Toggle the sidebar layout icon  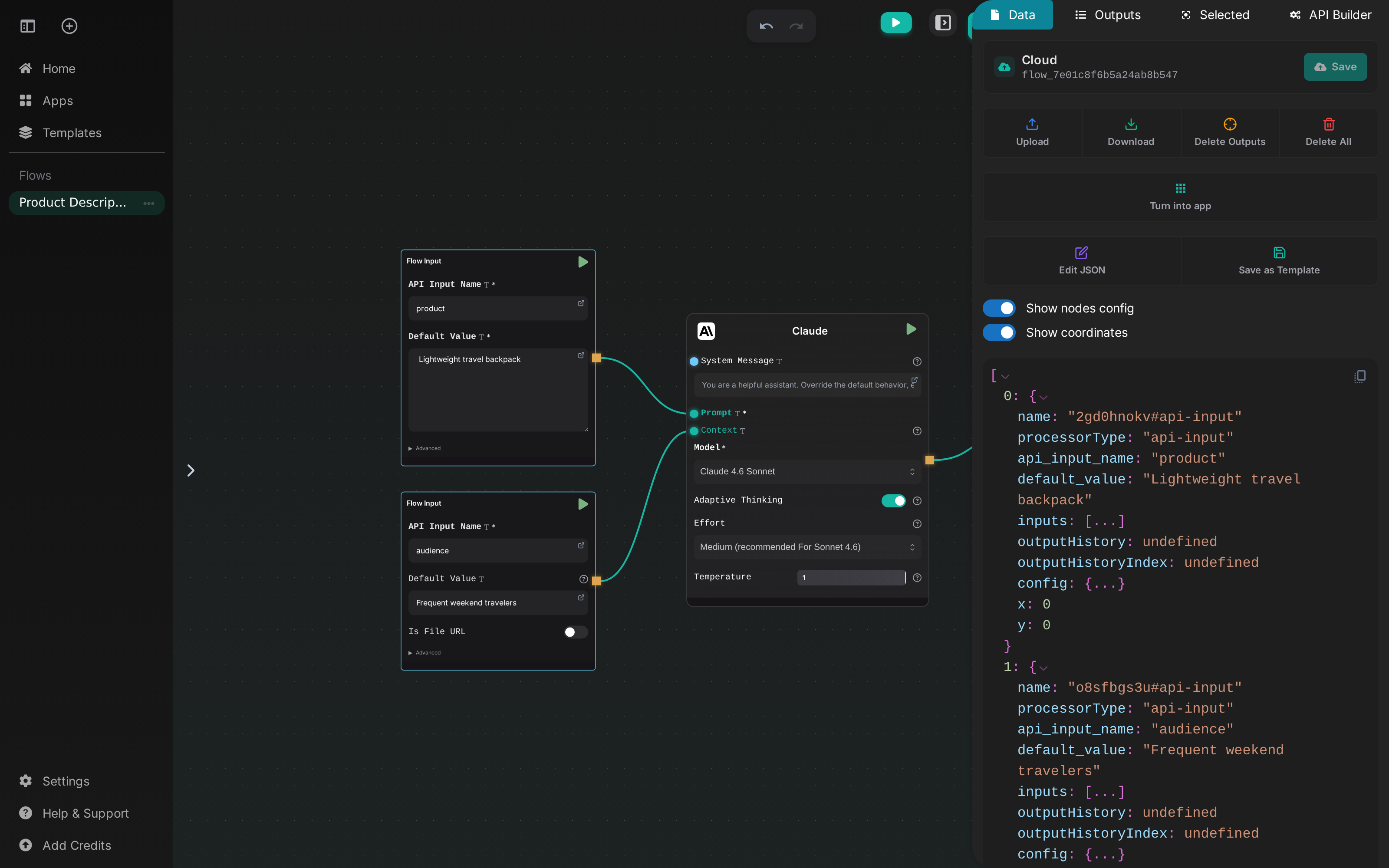27,26
